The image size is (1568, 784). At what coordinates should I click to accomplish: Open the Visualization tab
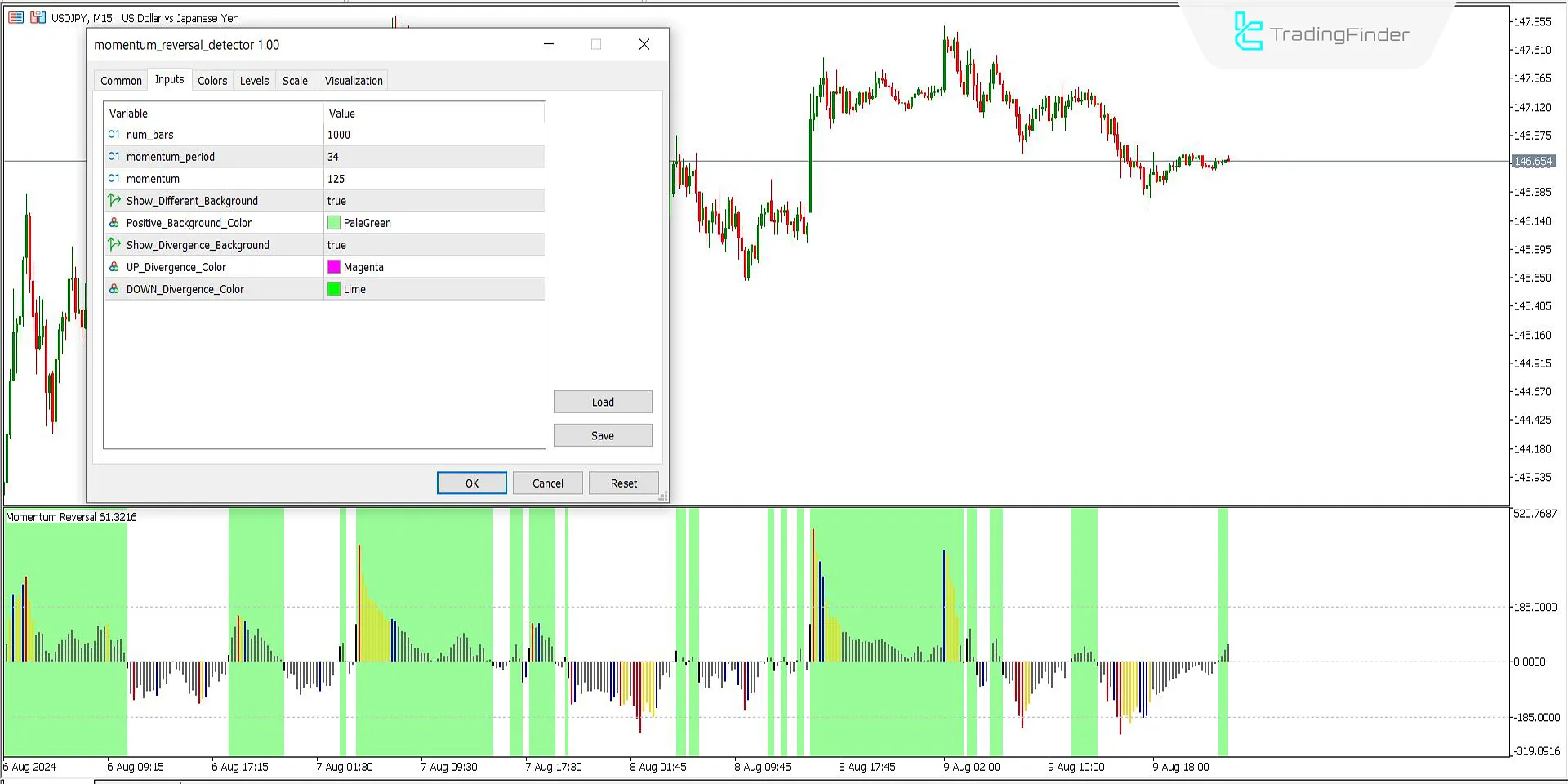354,81
